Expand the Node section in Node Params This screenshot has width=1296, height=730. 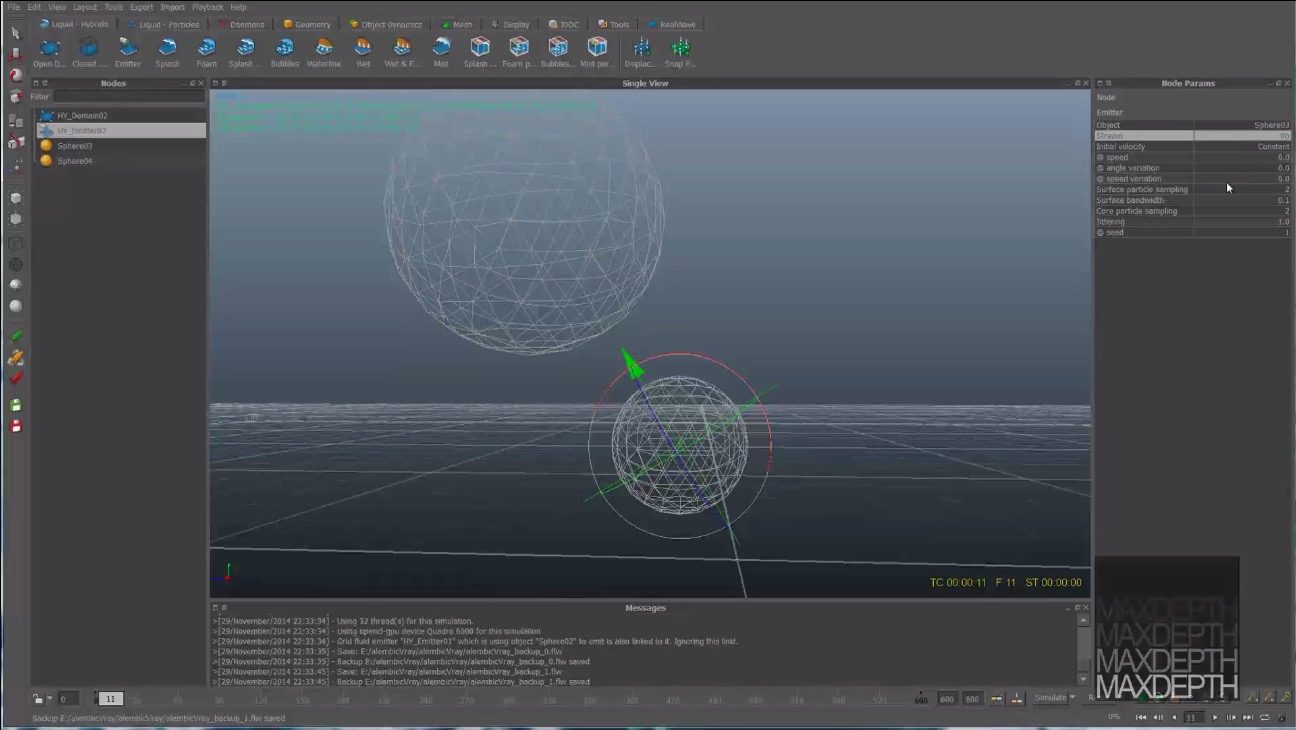tap(1106, 98)
